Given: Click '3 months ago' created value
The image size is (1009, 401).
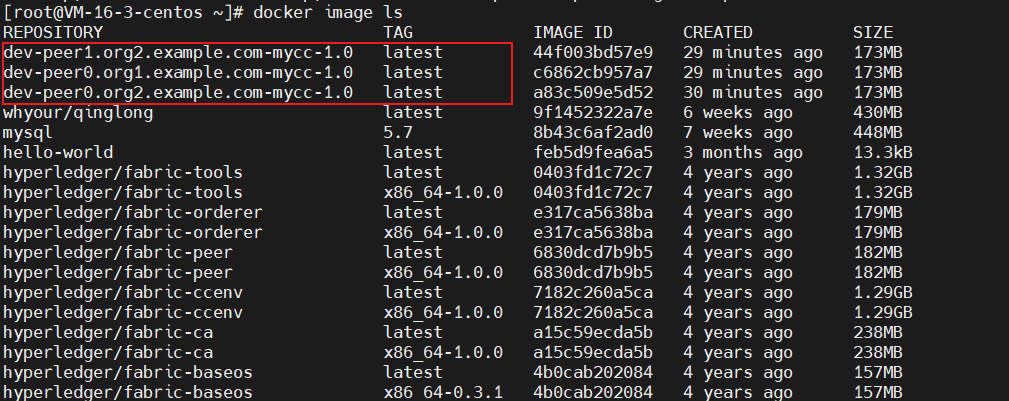Looking at the screenshot, I should [x=743, y=153].
